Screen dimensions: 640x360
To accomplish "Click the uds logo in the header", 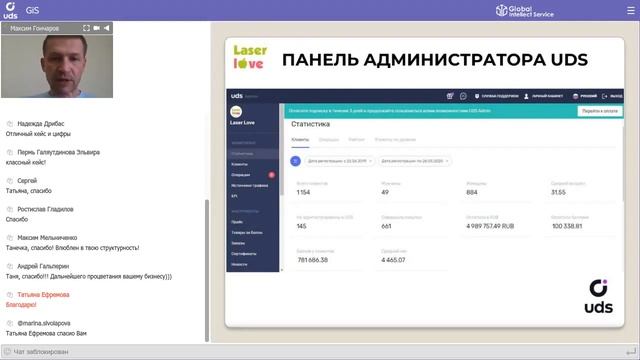I will 10,11.
